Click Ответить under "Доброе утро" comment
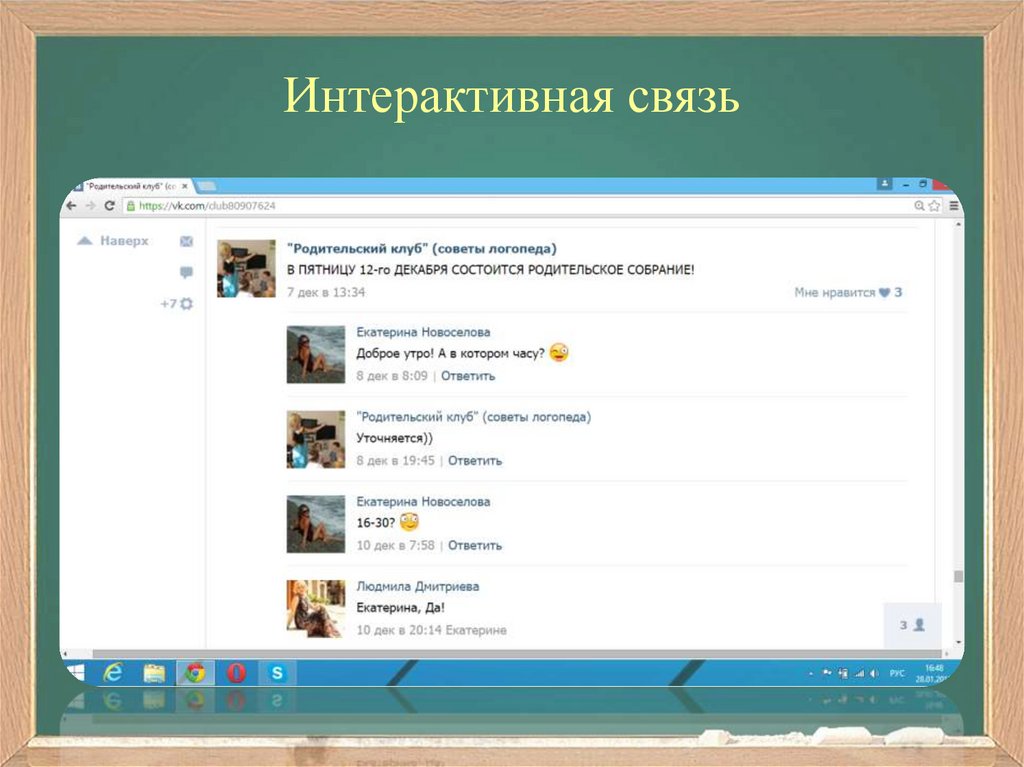The height and width of the screenshot is (767, 1024). 468,376
